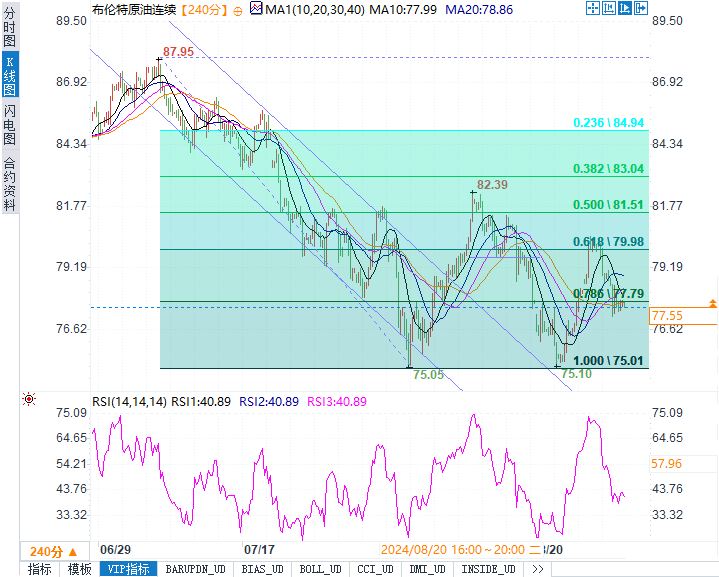The width and height of the screenshot is (719, 577).
Task: Click the orange circle icon after 240分
Action: 238,11
